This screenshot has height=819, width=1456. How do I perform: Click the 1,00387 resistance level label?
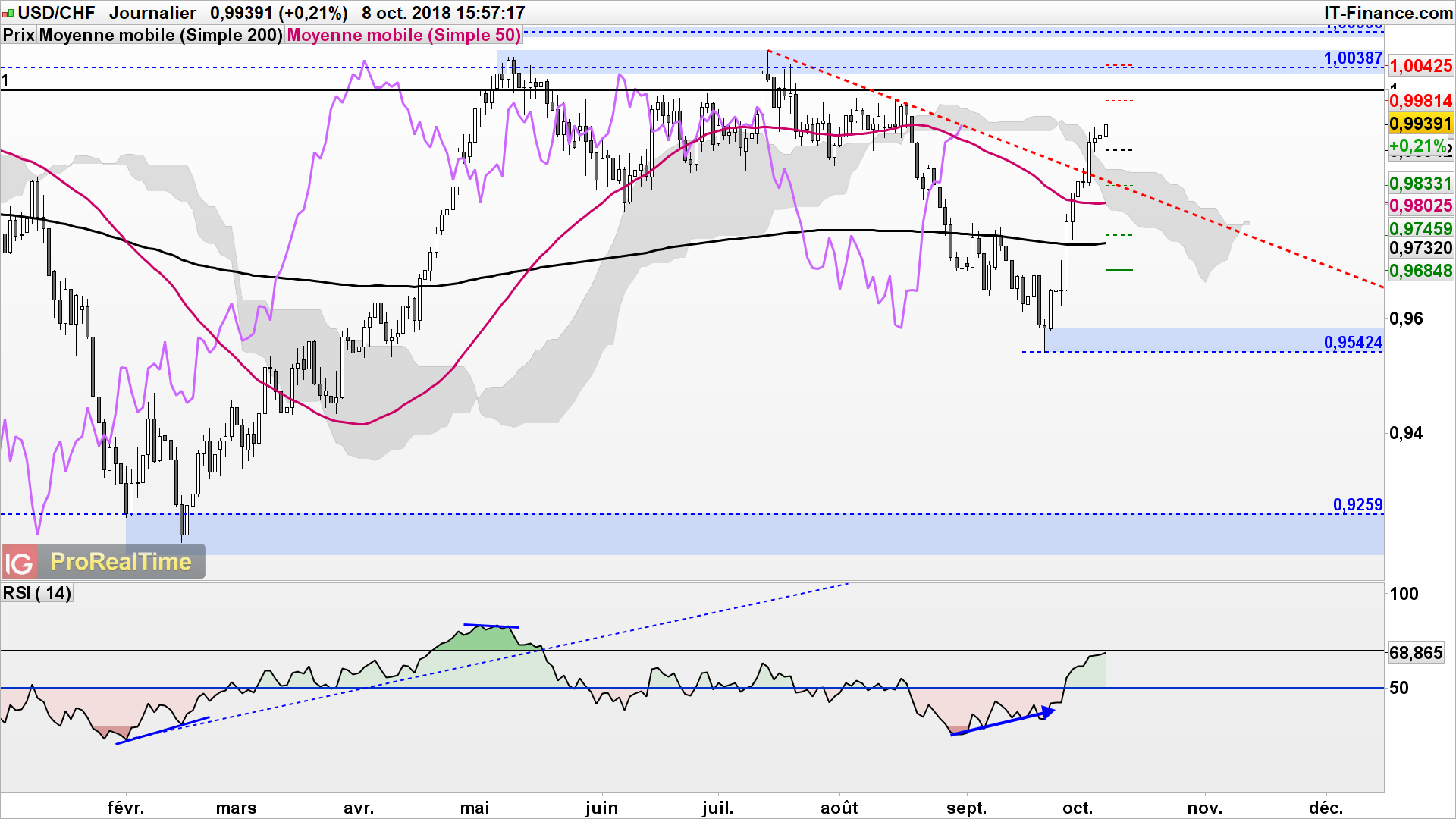tap(1353, 58)
